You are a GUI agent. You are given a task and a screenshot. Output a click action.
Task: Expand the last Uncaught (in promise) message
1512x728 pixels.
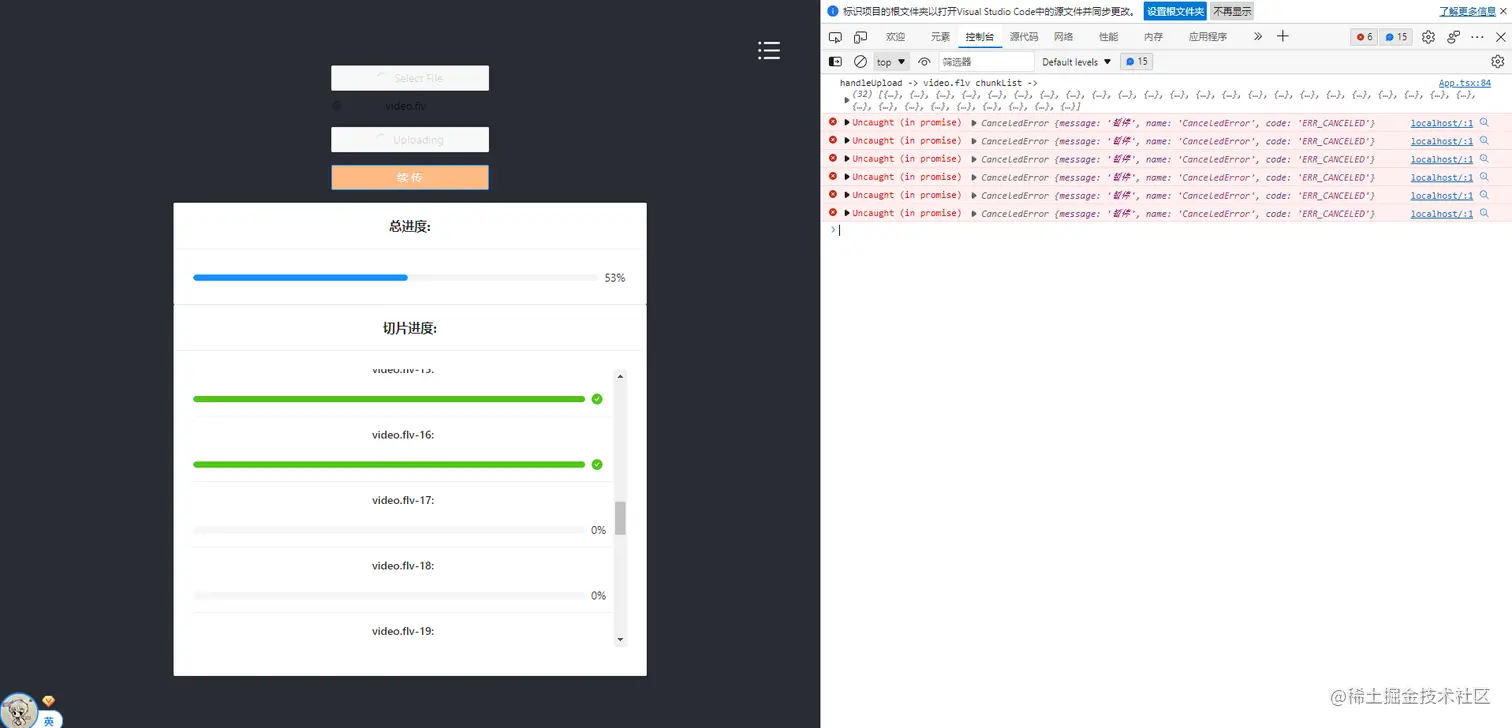pos(847,213)
